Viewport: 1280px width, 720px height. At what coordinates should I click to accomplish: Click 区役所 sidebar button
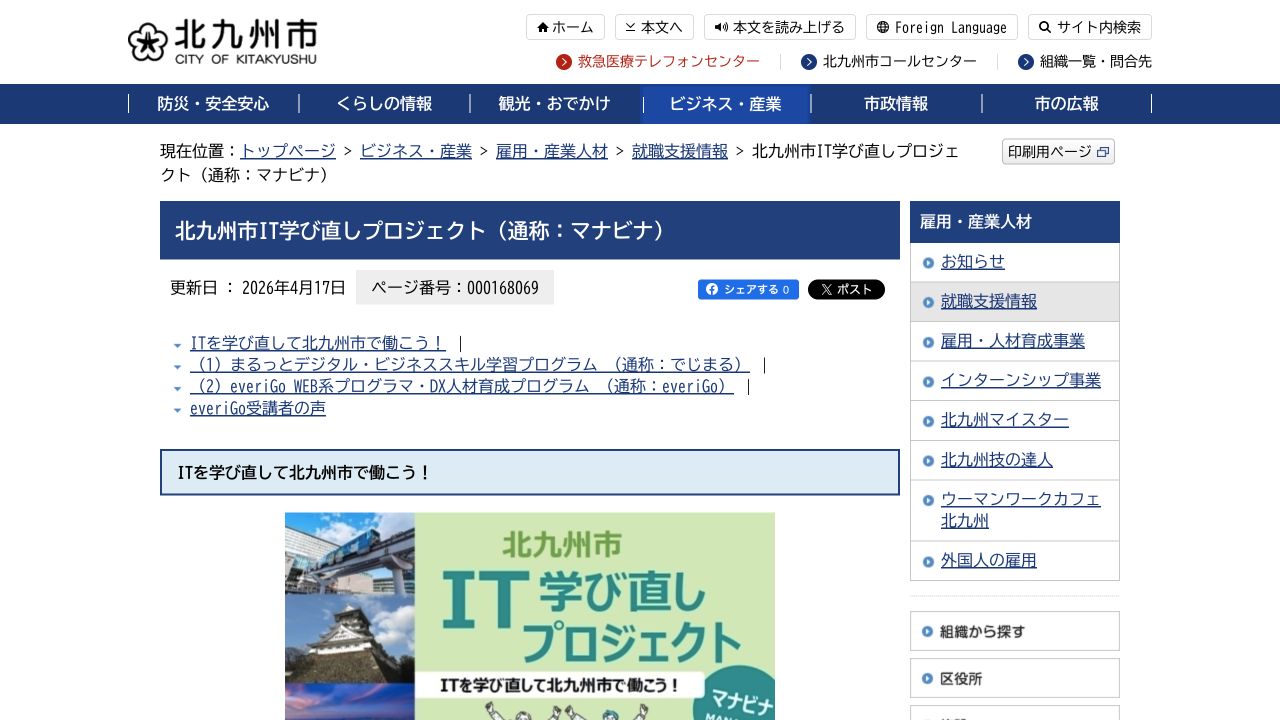pyautogui.click(x=1015, y=678)
